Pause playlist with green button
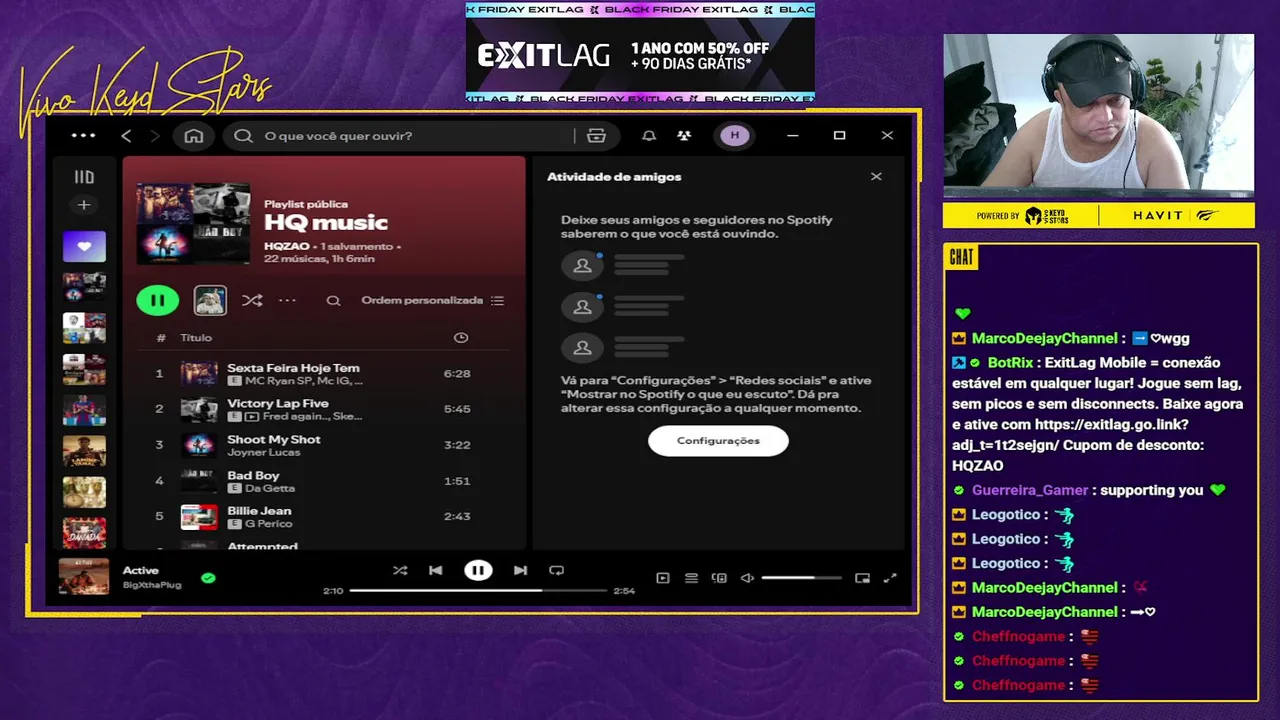1280x720 pixels. tap(157, 300)
